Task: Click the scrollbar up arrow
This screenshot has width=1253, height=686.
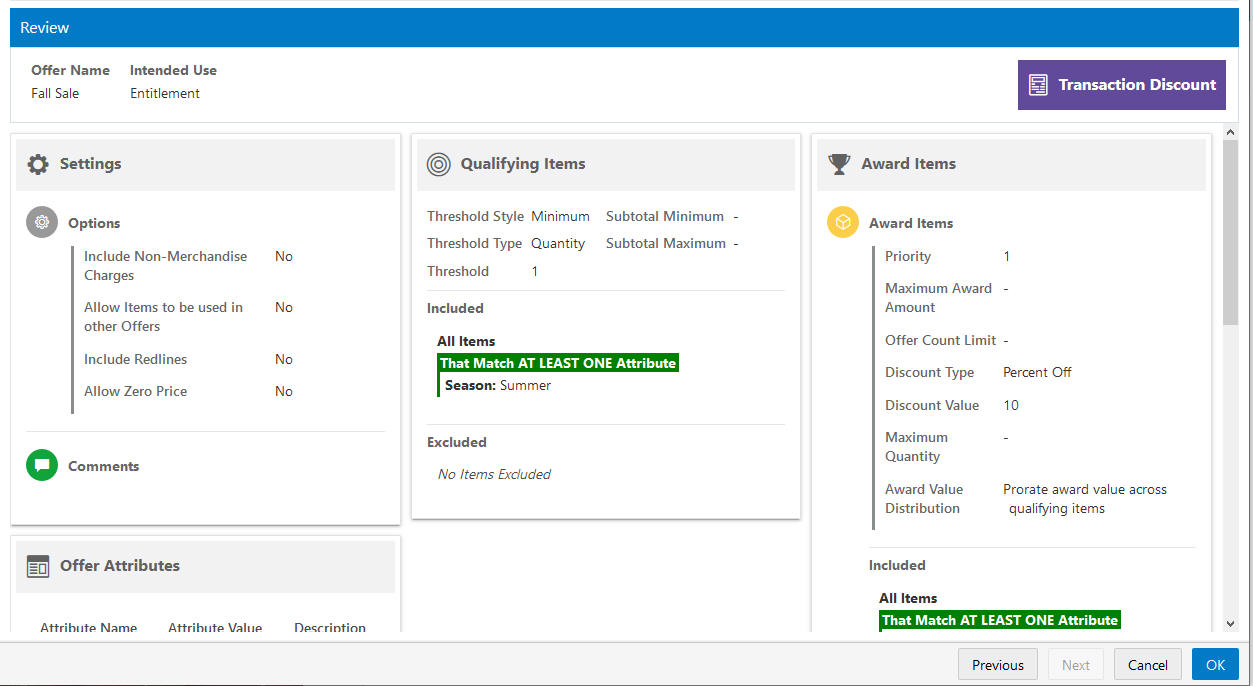Action: (x=1230, y=132)
